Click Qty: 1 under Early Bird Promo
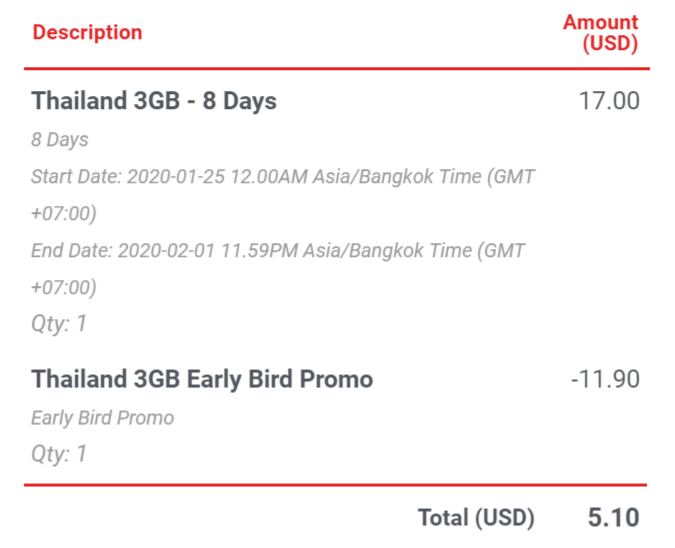This screenshot has height=548, width=675. (59, 454)
